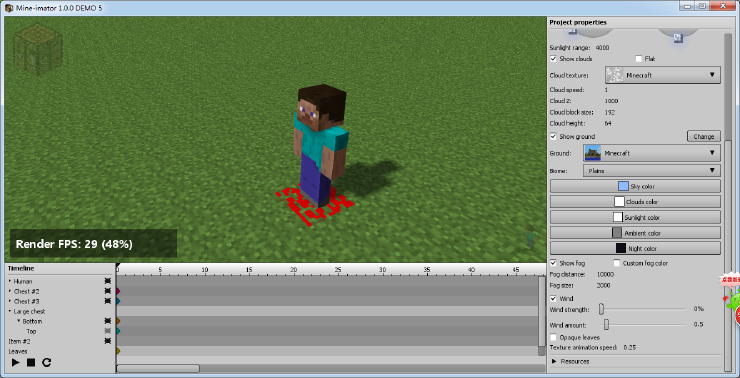This screenshot has height=378, width=740.
Task: Disable the Show clouds checkbox
Action: (x=554, y=59)
